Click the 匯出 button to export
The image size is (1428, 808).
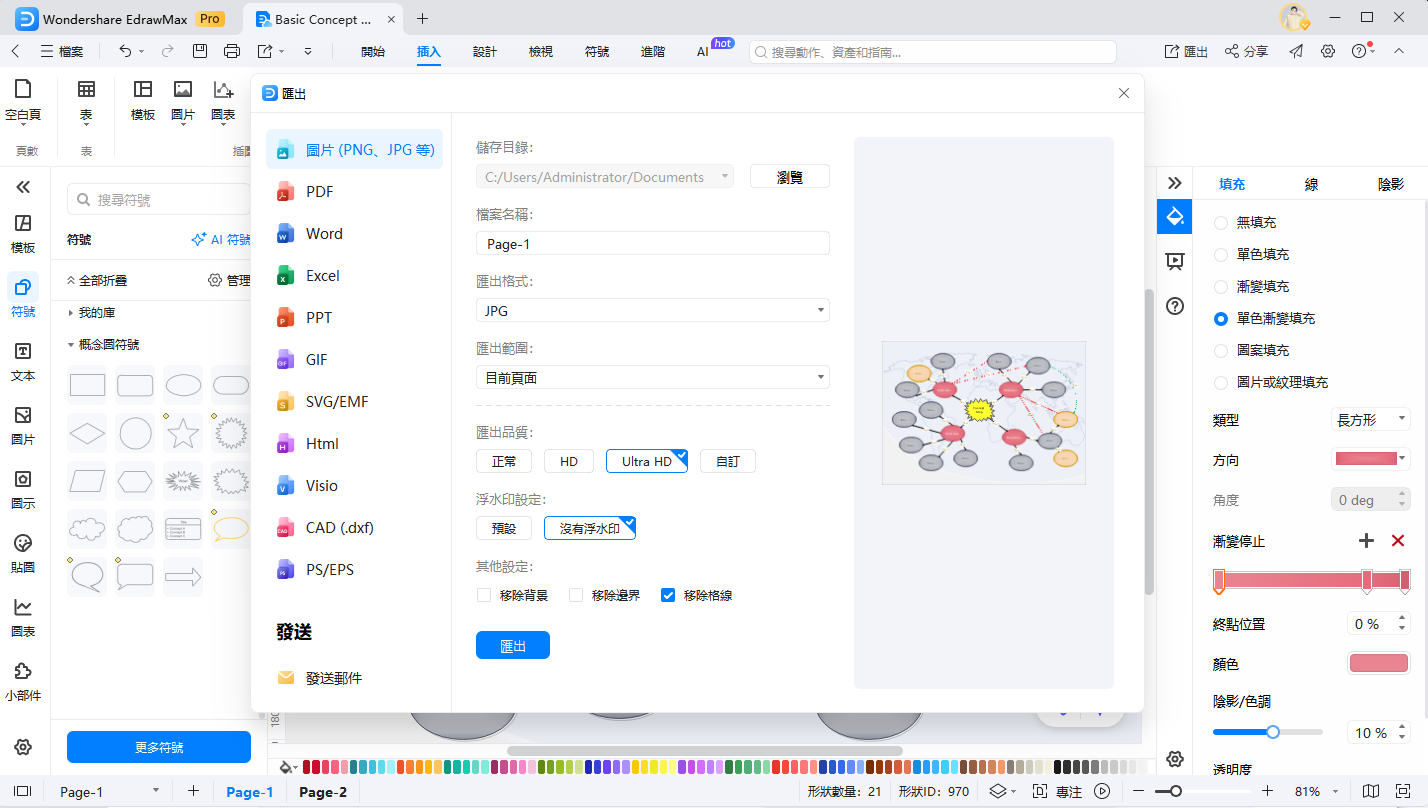[x=512, y=645]
